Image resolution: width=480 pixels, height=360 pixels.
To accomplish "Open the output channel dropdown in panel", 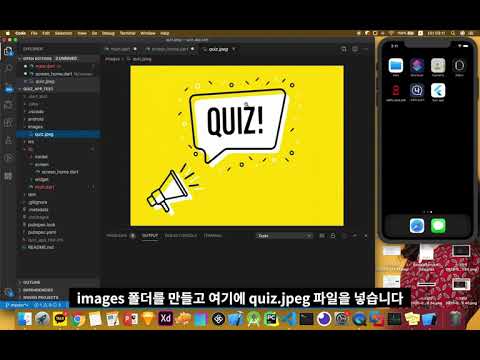I will click(x=284, y=236).
